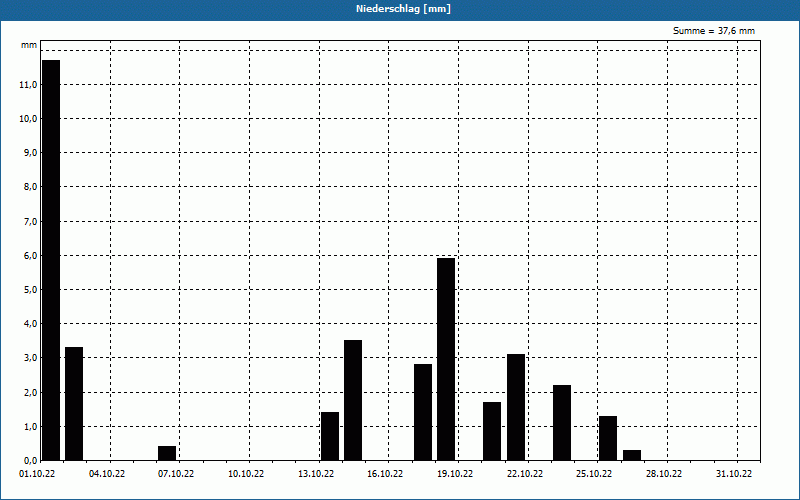Click the x-axis label "28.10.22"
The height and width of the screenshot is (500, 800).
pyautogui.click(x=664, y=474)
